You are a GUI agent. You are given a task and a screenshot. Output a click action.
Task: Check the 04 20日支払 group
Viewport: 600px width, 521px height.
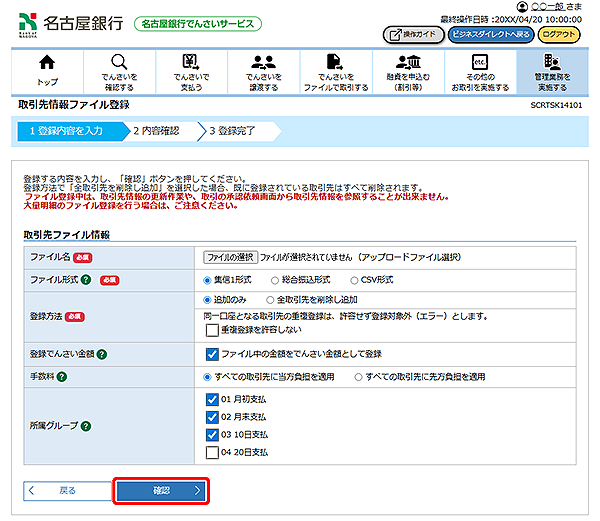pyautogui.click(x=211, y=453)
